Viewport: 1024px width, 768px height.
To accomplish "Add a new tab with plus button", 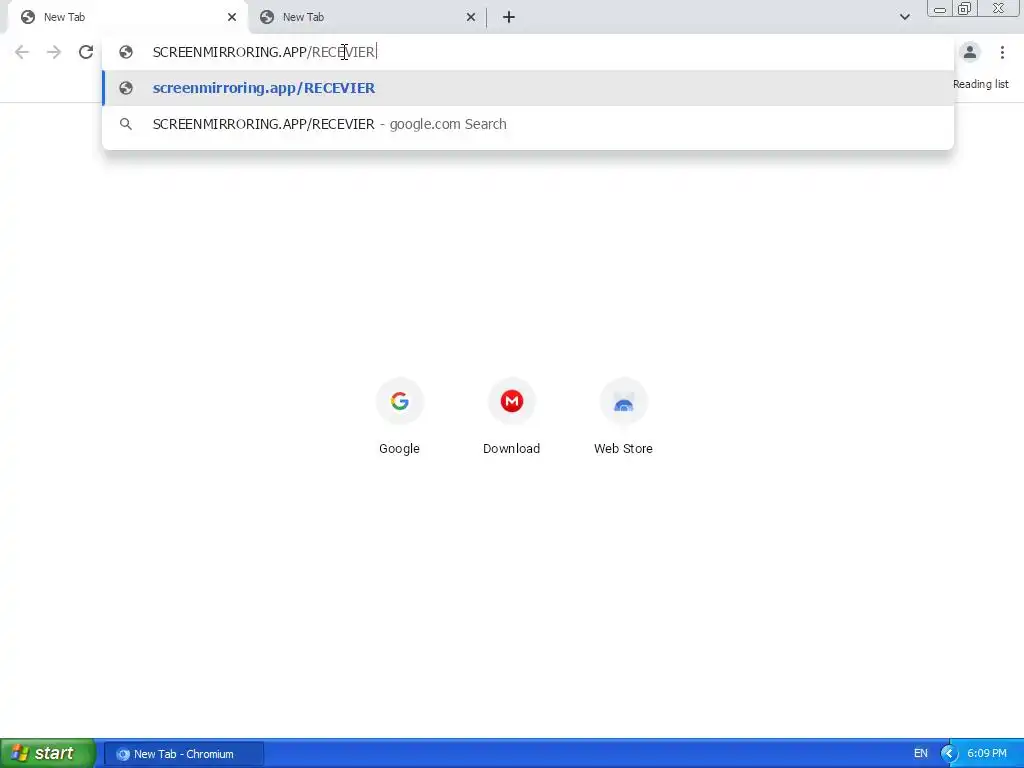I will click(509, 17).
